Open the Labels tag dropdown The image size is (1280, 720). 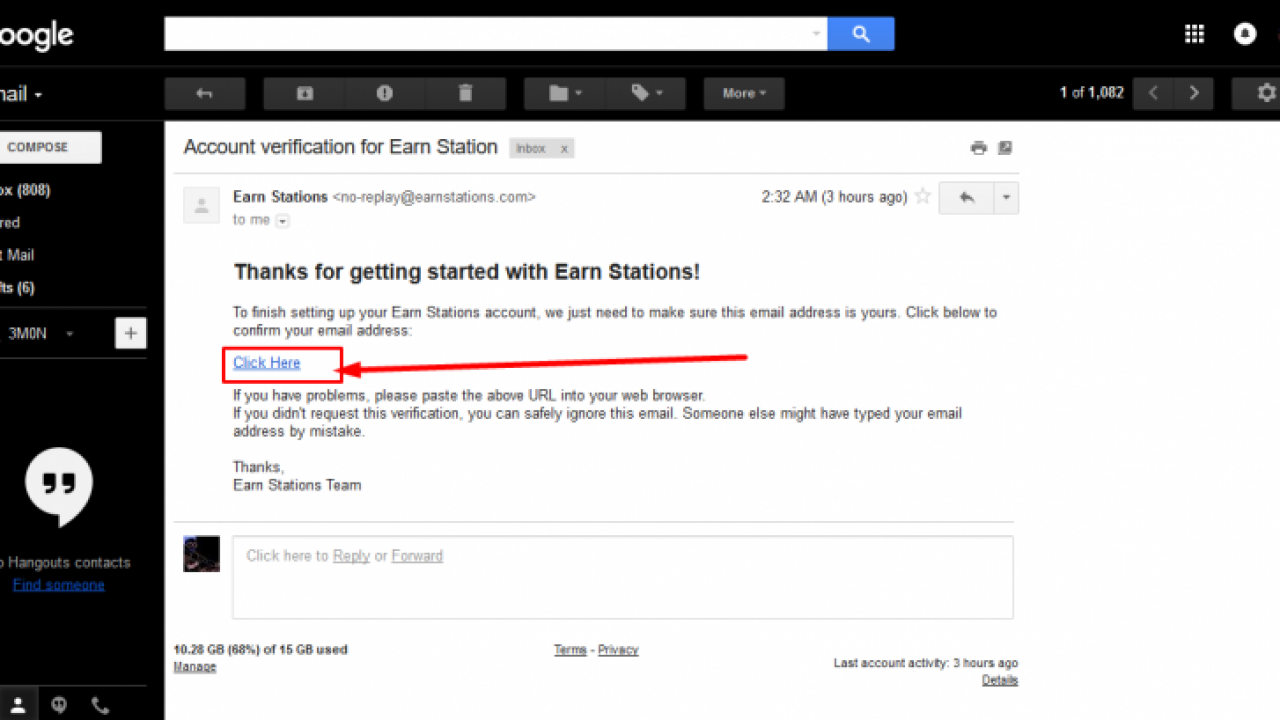click(646, 93)
